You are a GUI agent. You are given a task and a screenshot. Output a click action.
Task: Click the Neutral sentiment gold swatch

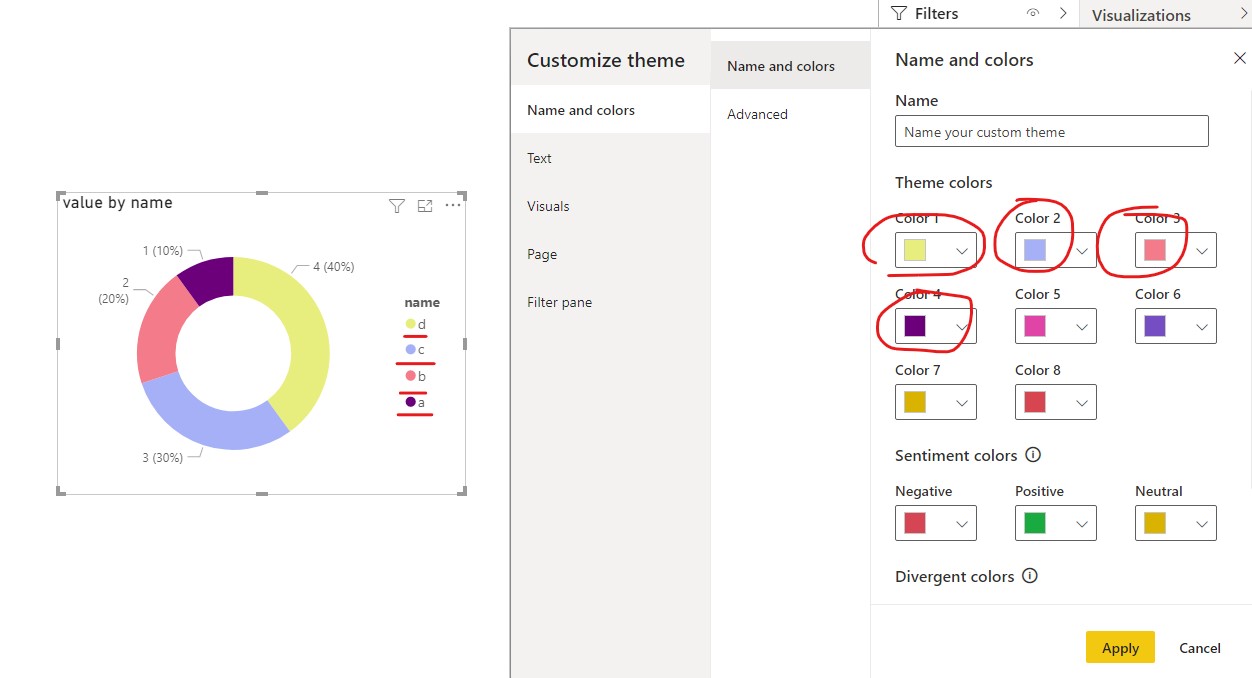pyautogui.click(x=1155, y=523)
